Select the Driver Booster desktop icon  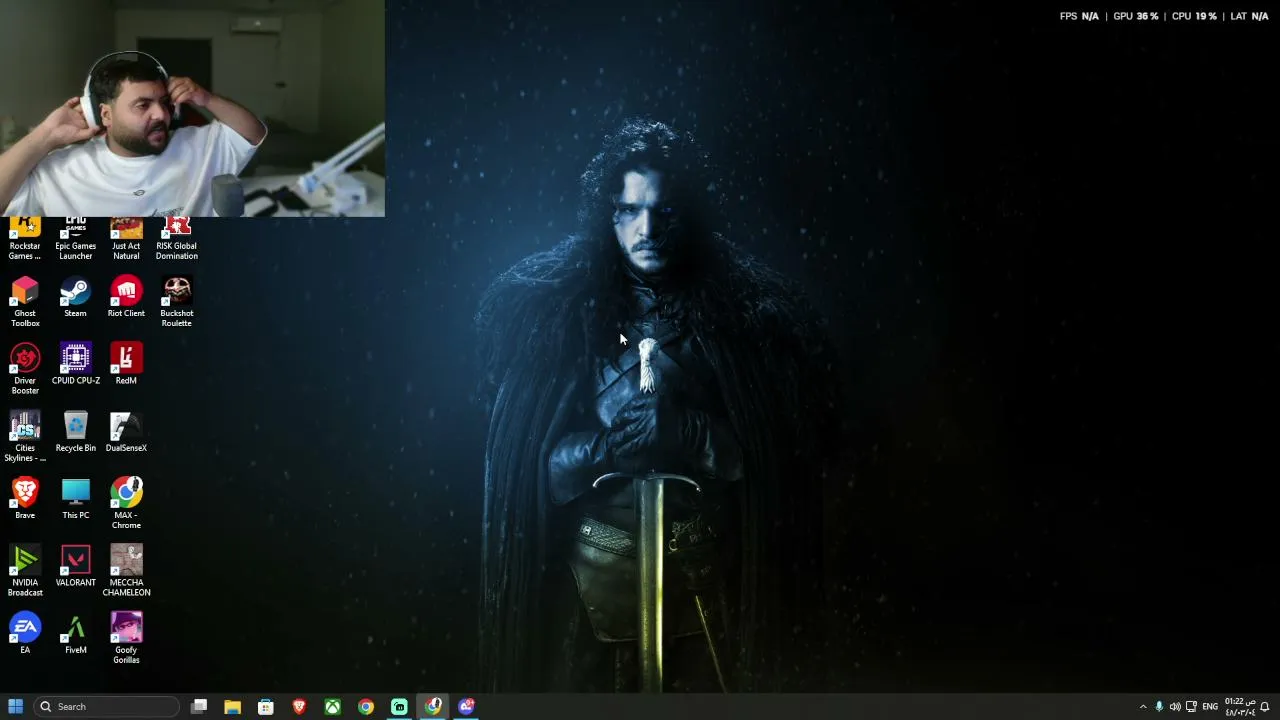[x=25, y=369]
